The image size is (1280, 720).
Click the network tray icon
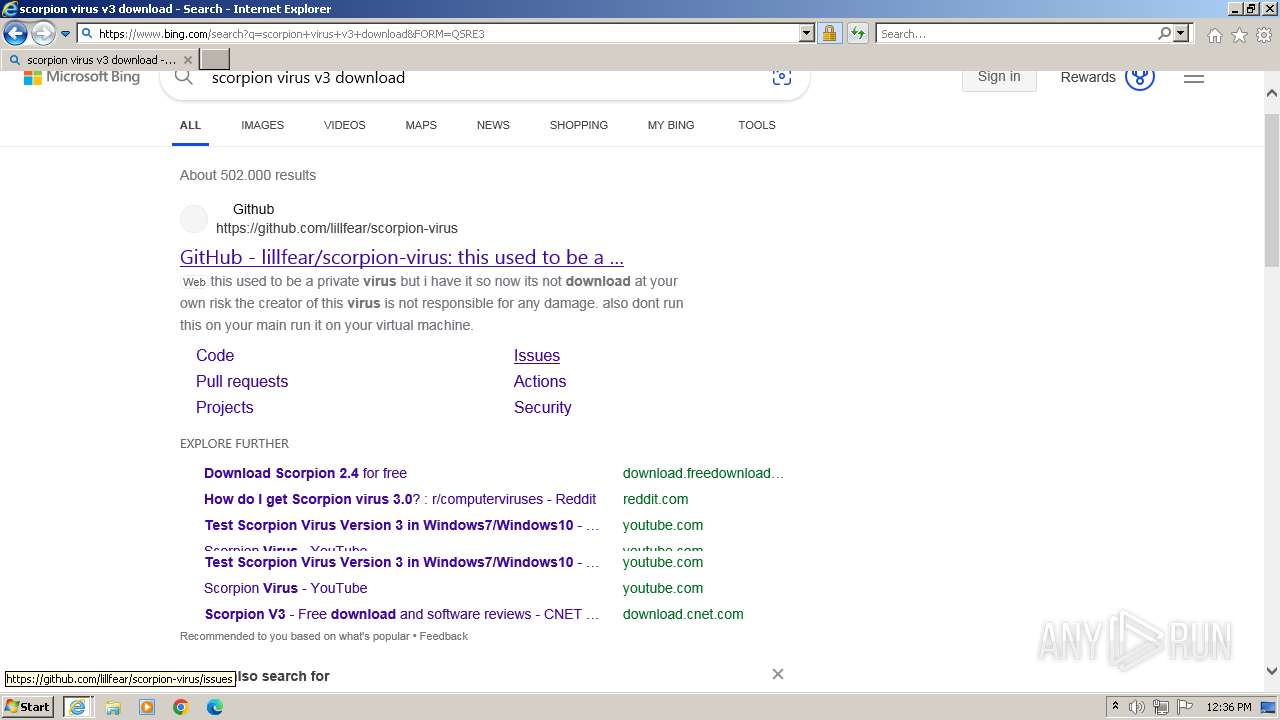coord(1161,707)
